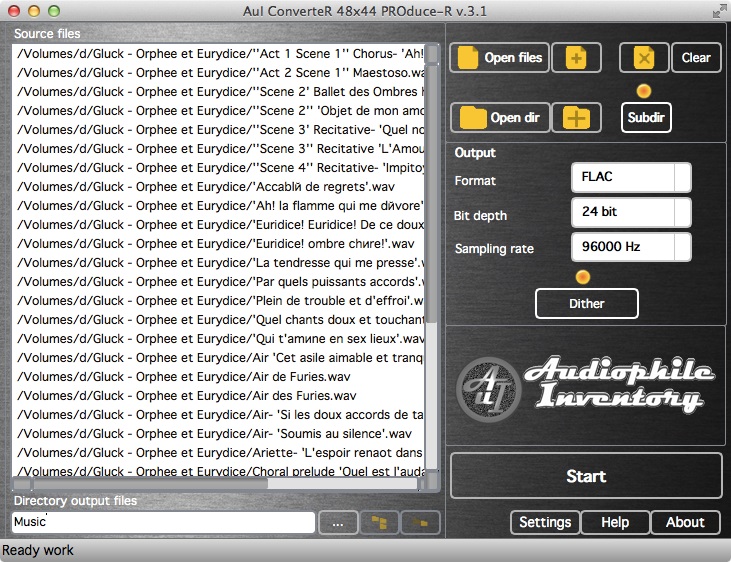The width and height of the screenshot is (731, 562).
Task: Select the Air 'Cet asile aimable' row
Action: pos(218,358)
